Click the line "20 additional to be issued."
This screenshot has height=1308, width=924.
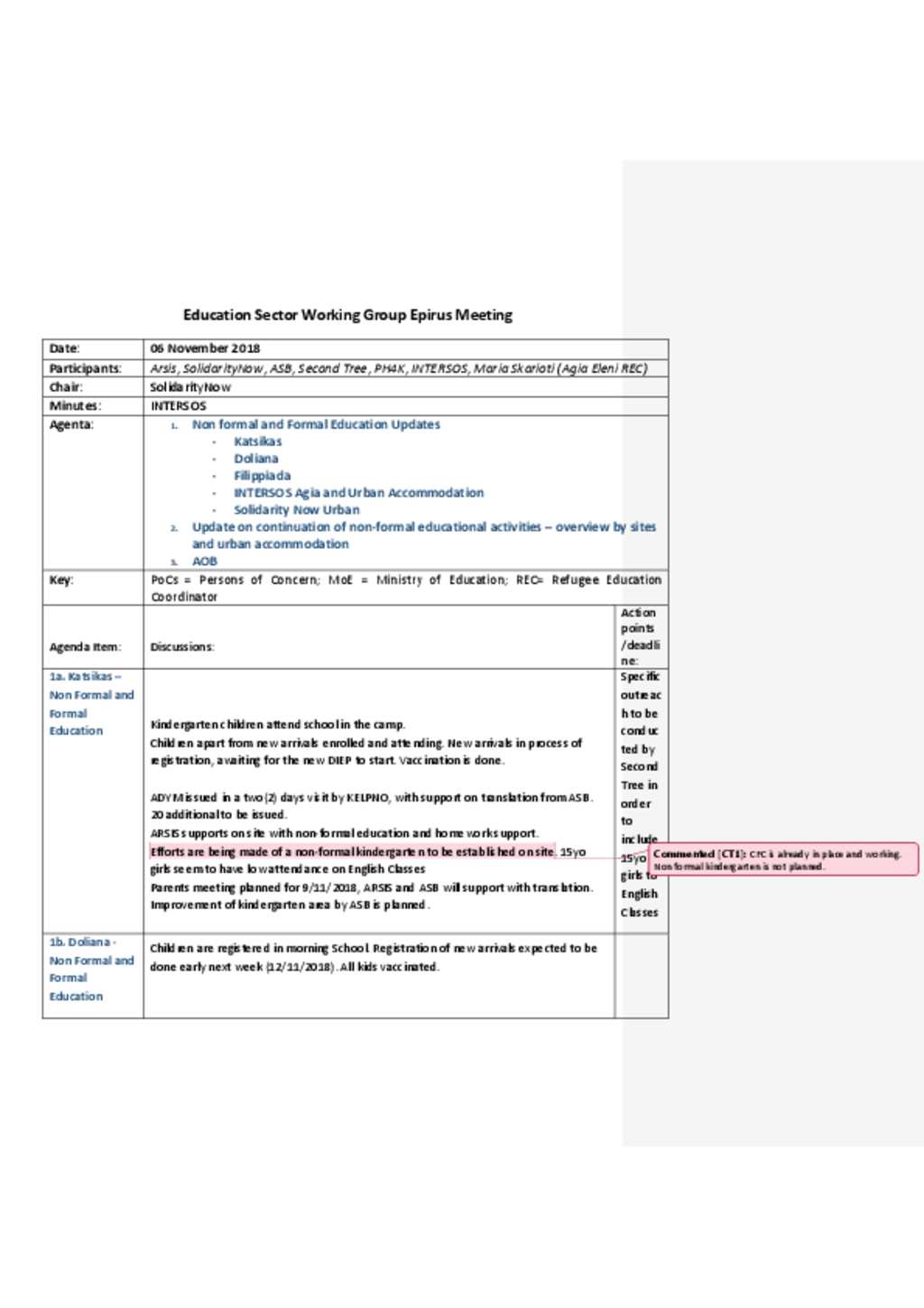pyautogui.click(x=218, y=815)
